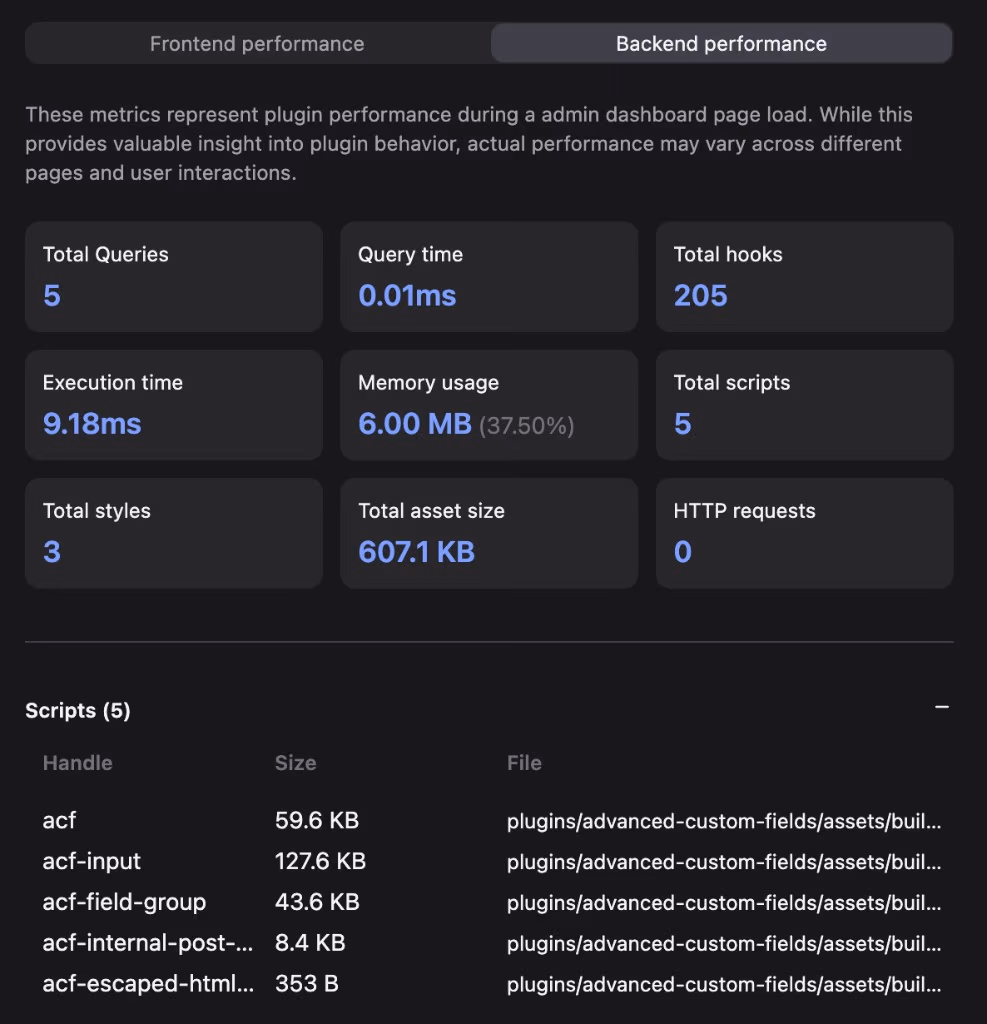Viewport: 987px width, 1024px height.
Task: Select the Backend performance tab
Action: (721, 44)
